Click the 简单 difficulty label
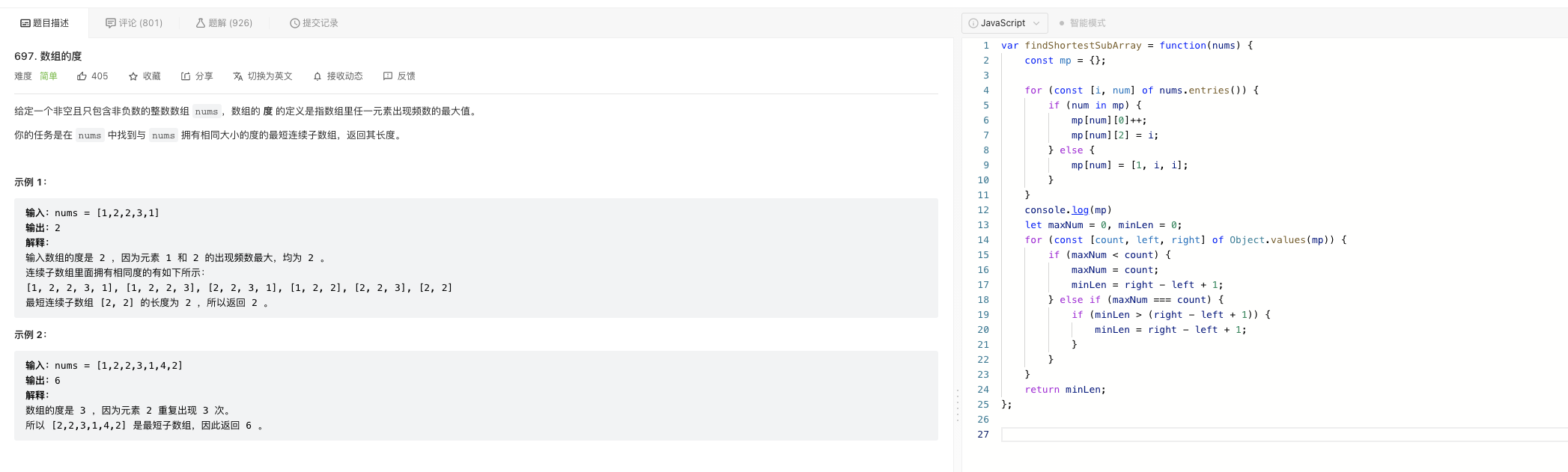 [x=49, y=76]
